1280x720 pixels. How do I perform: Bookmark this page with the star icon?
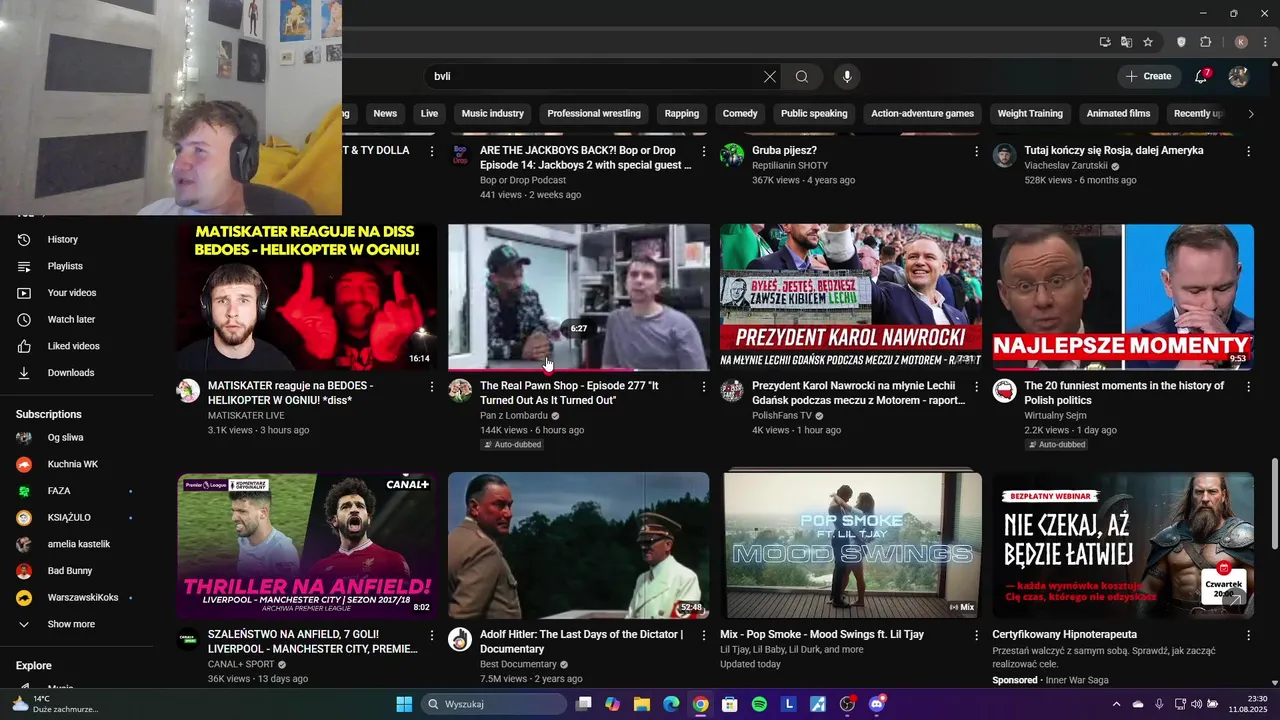[1148, 42]
